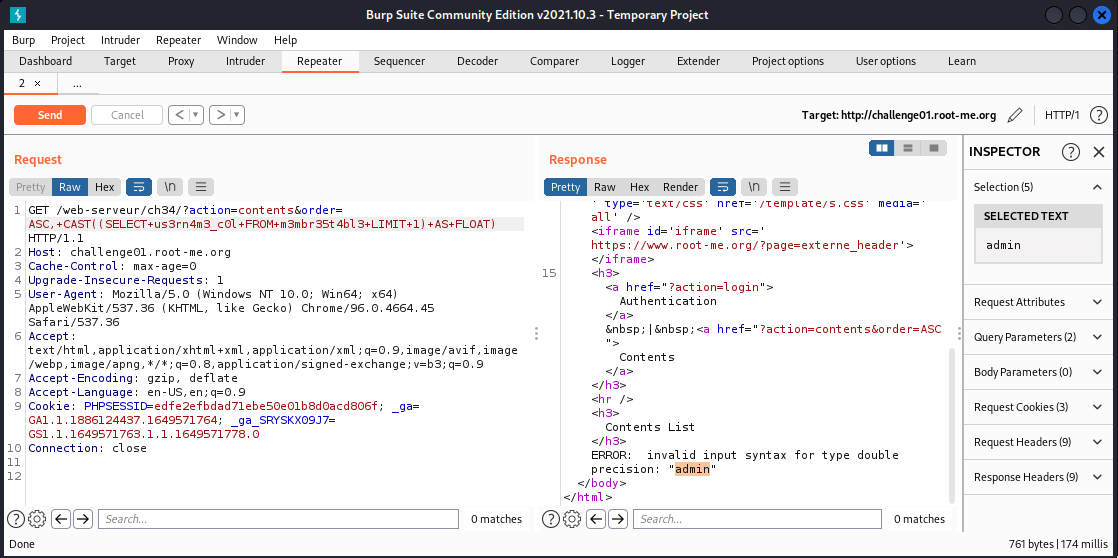Click the greyed Cancel button
1118x558 pixels.
click(127, 115)
